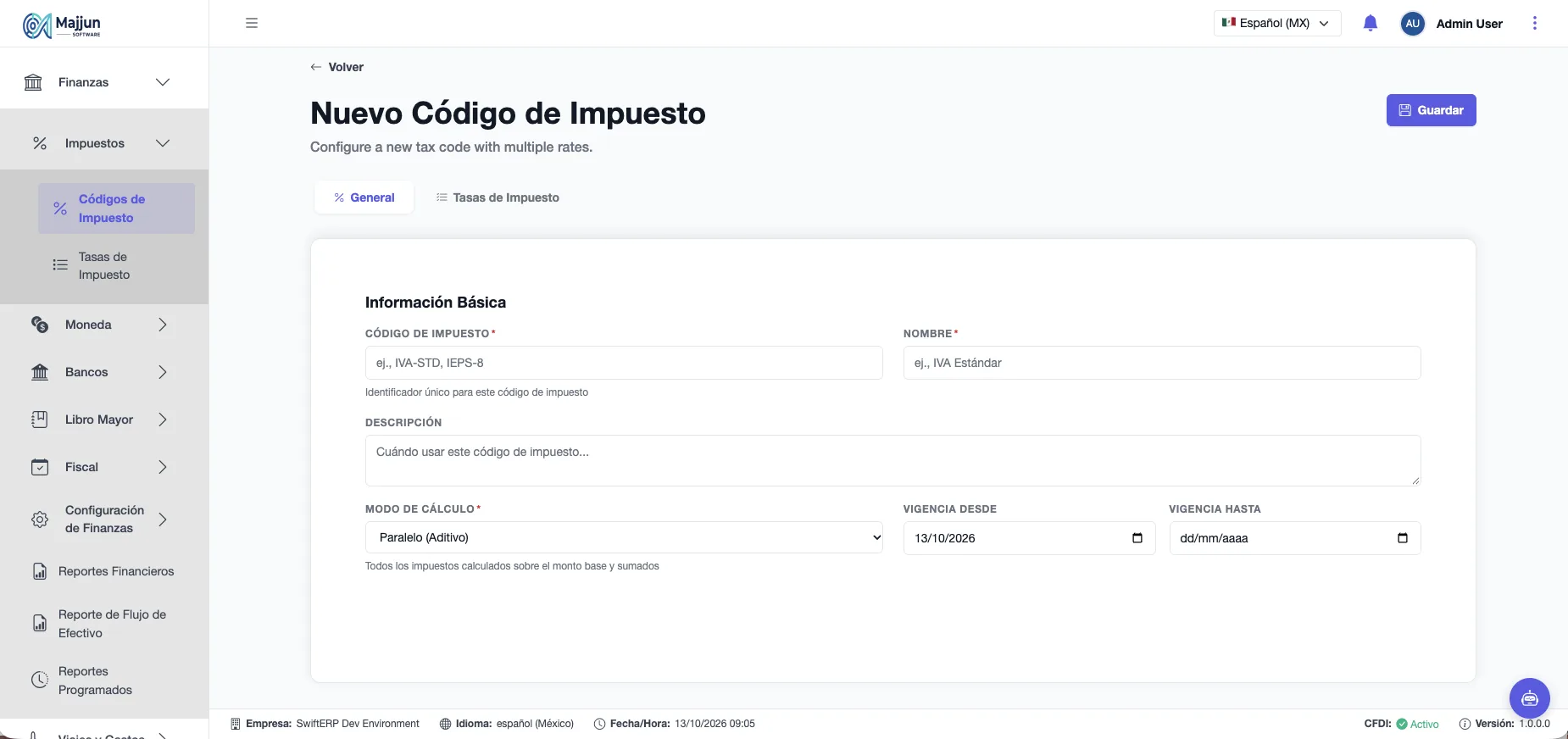Click into the Código de Impuesto field
Screen dimensions: 1568x739
point(624,363)
